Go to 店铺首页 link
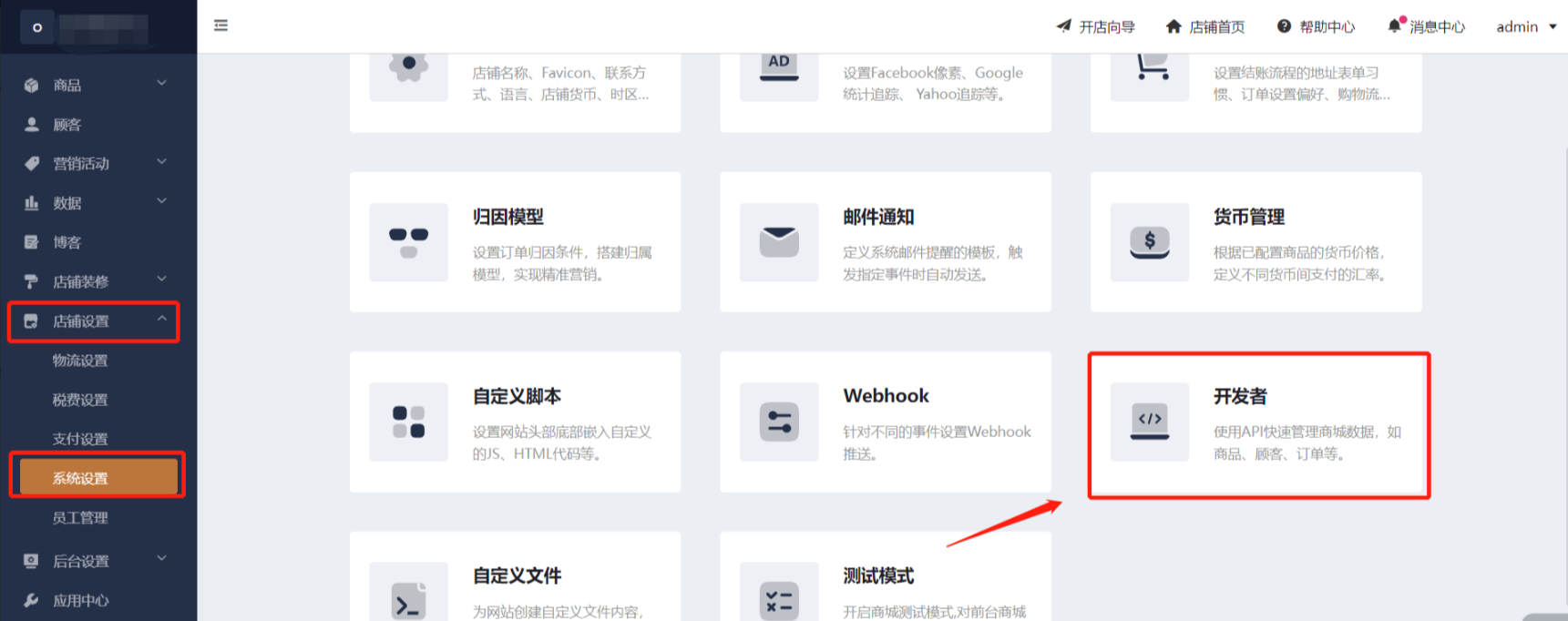Viewport: 1568px width, 621px height. (x=1205, y=26)
